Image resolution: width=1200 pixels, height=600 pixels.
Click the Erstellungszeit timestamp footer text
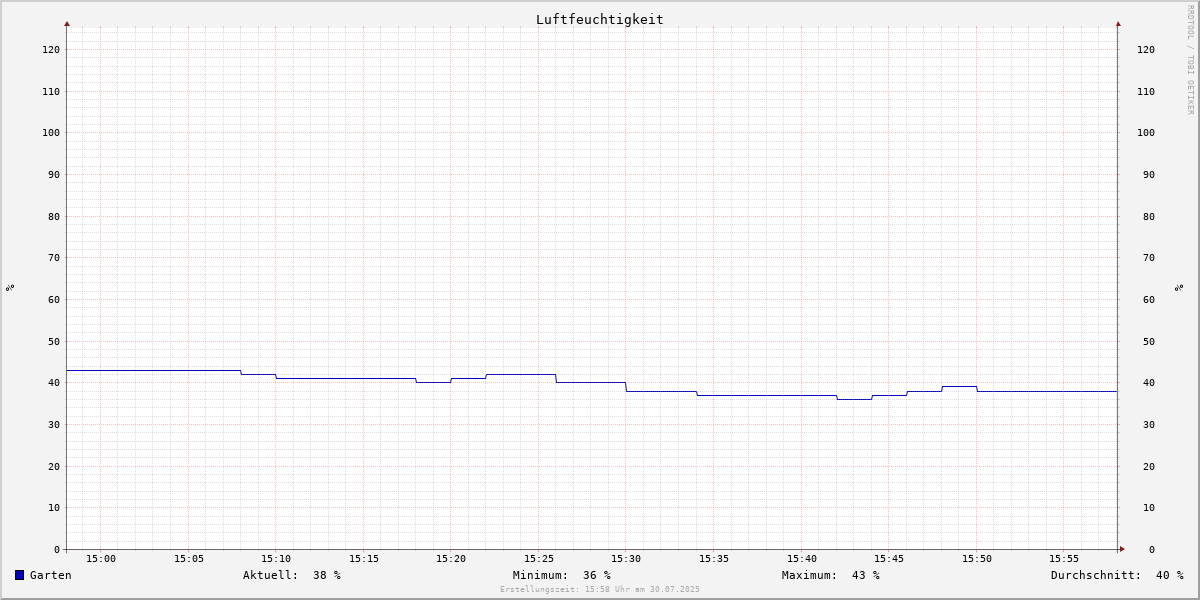[600, 590]
